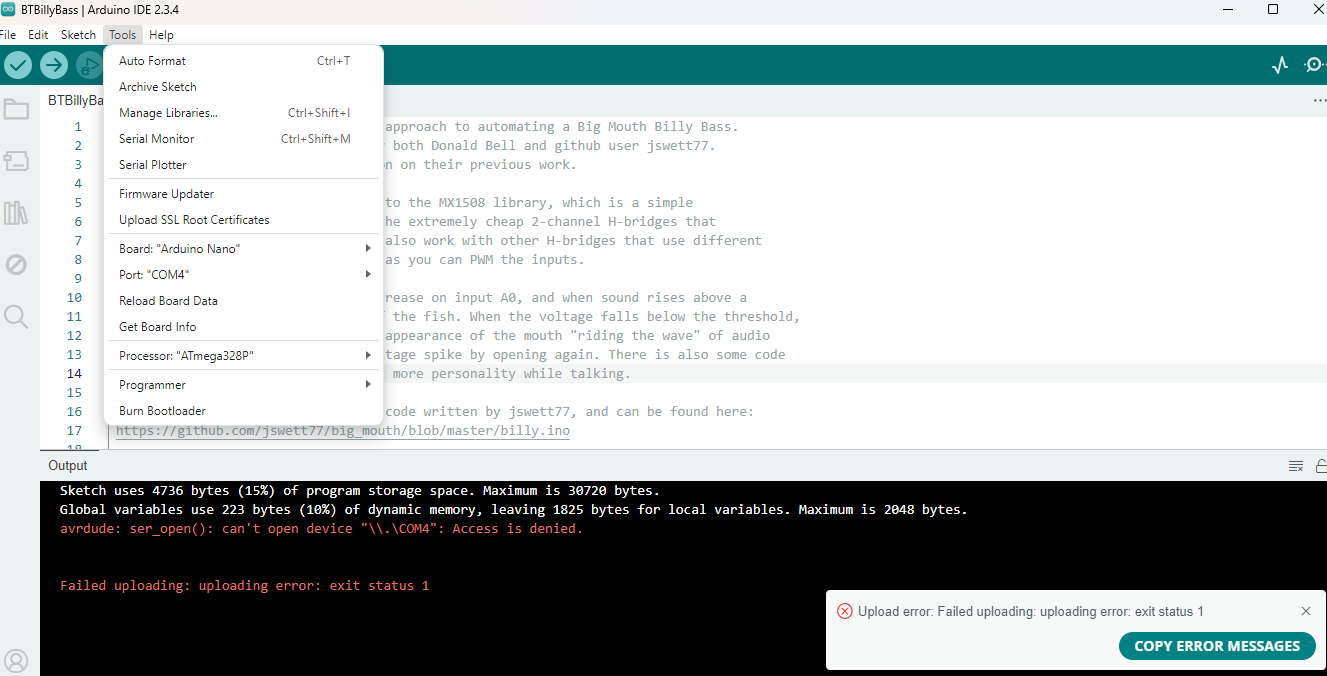Open the github.com/jswett77 billy.ino link
Viewport: 1327px width, 676px height.
(x=342, y=431)
